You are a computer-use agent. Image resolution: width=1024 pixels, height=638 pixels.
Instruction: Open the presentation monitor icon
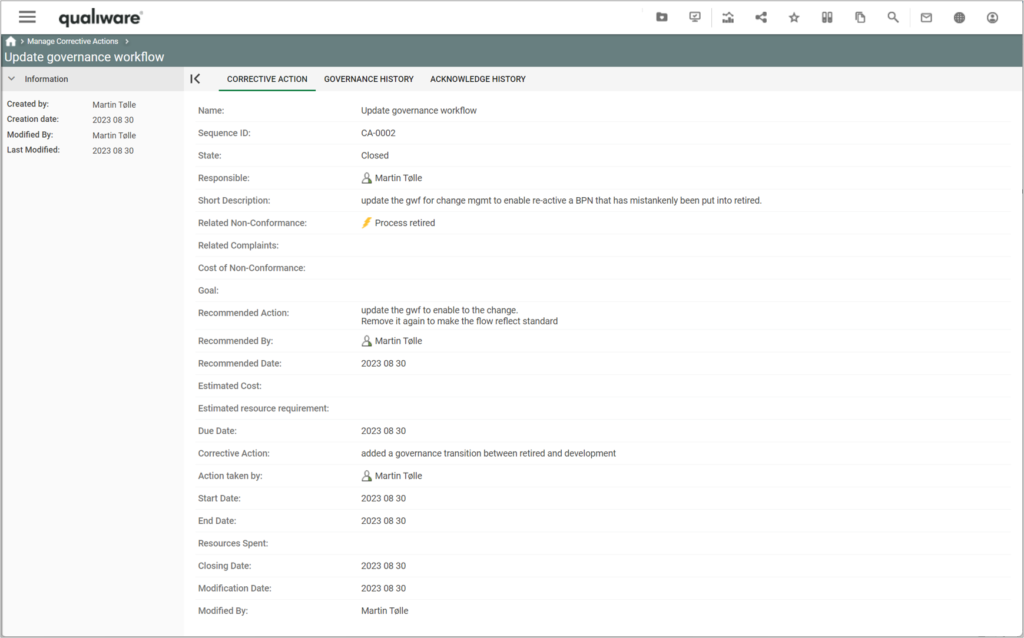click(x=695, y=17)
